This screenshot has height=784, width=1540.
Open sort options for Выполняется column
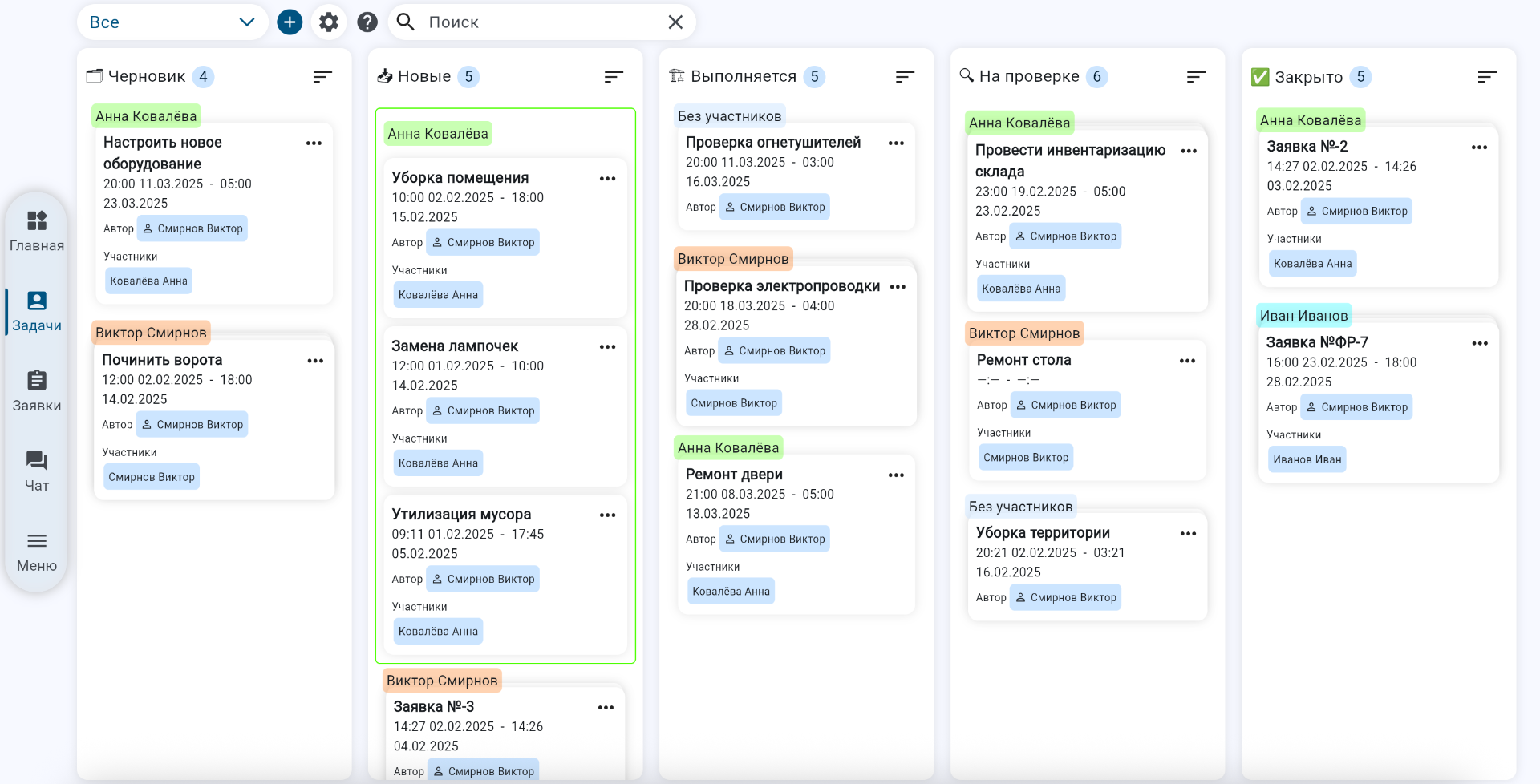905,77
